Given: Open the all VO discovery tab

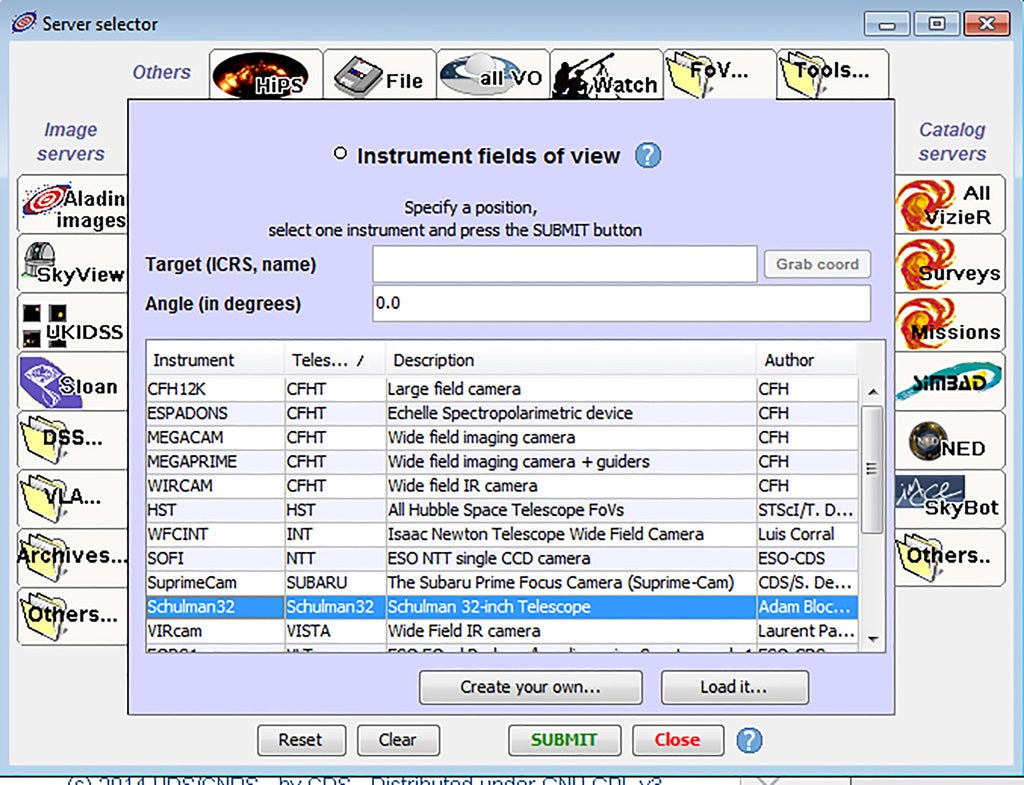Looking at the screenshot, I should click(x=493, y=75).
